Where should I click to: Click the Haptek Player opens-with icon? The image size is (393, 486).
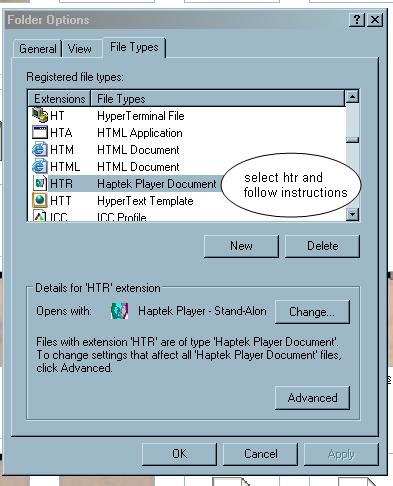point(119,311)
